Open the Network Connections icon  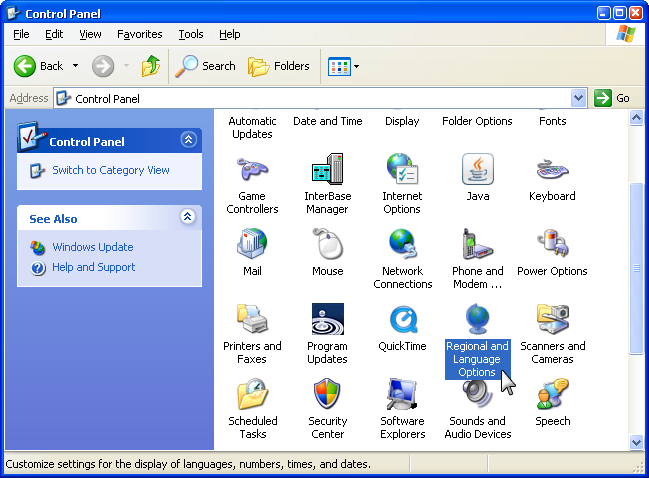(402, 243)
